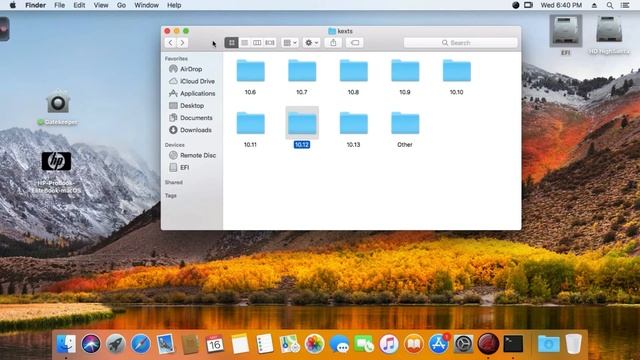Open Calendar from the Dock
This screenshot has height=360, width=640.
(215, 344)
